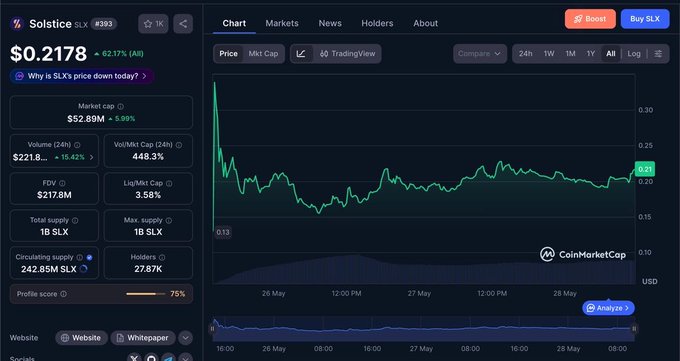The height and width of the screenshot is (361, 680).
Task: Click the 3.58% Liq/Mkt Cap value
Action: point(148,195)
